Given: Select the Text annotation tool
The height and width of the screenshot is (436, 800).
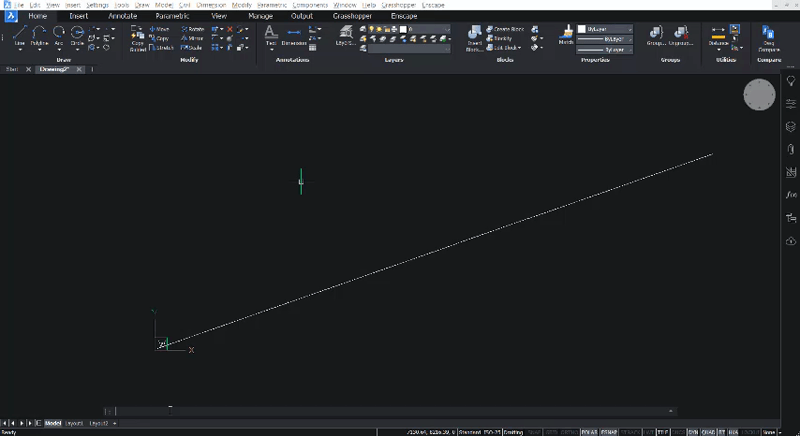Looking at the screenshot, I should [271, 35].
